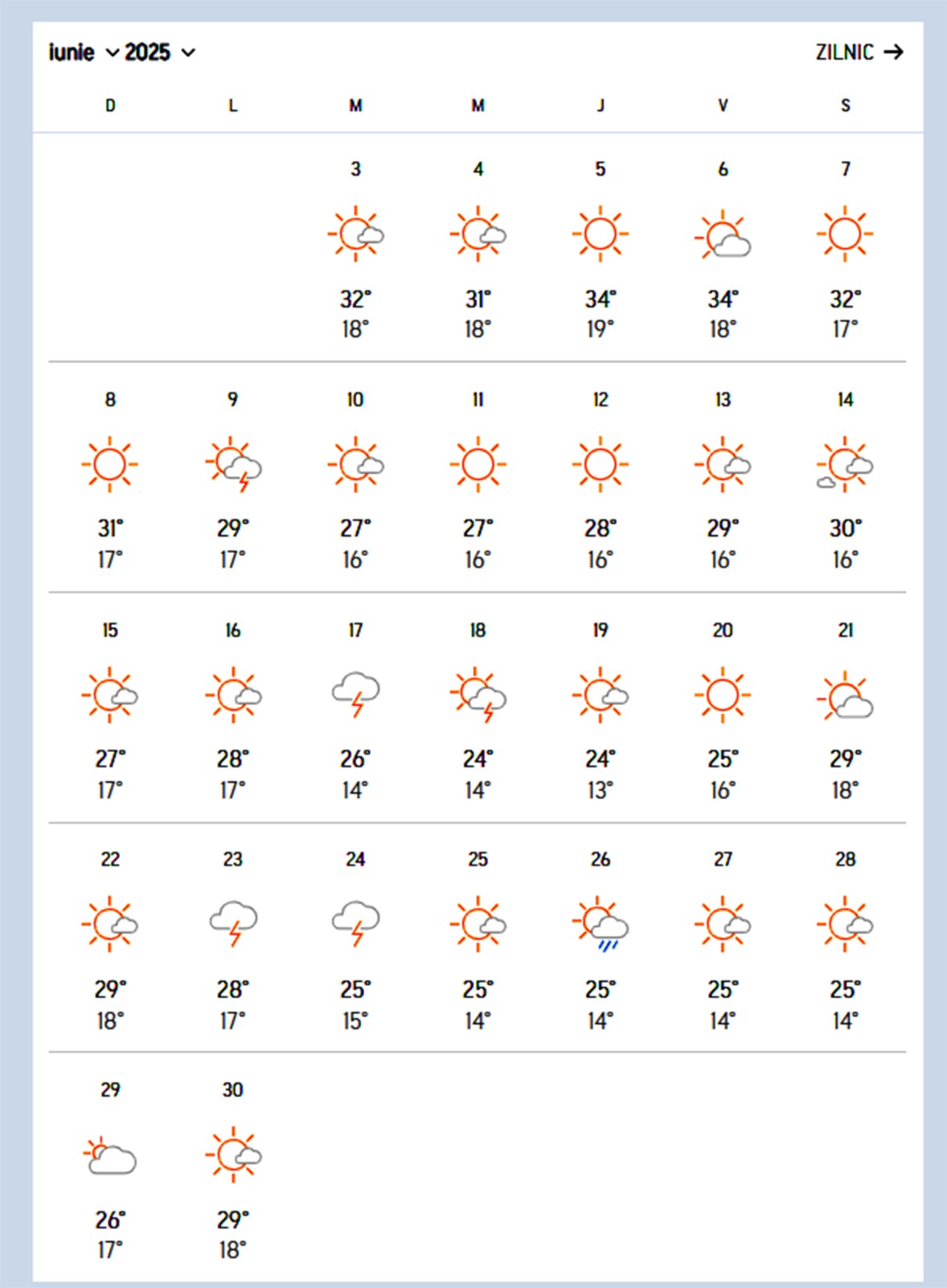
Task: Select the mostly cloudy icon on day 29
Action: tap(110, 1155)
